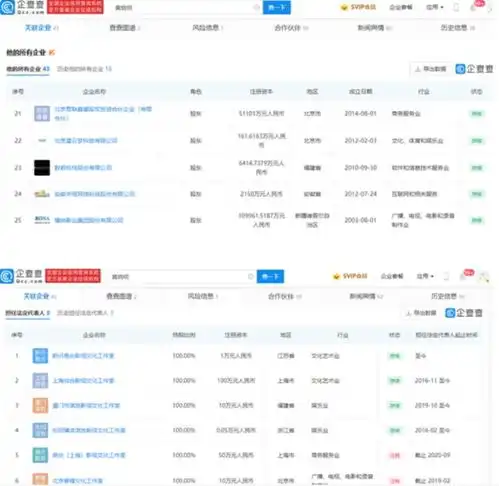The width and height of the screenshot is (499, 486).
Task: Click green company logo in lower row 5
Action: (40, 455)
